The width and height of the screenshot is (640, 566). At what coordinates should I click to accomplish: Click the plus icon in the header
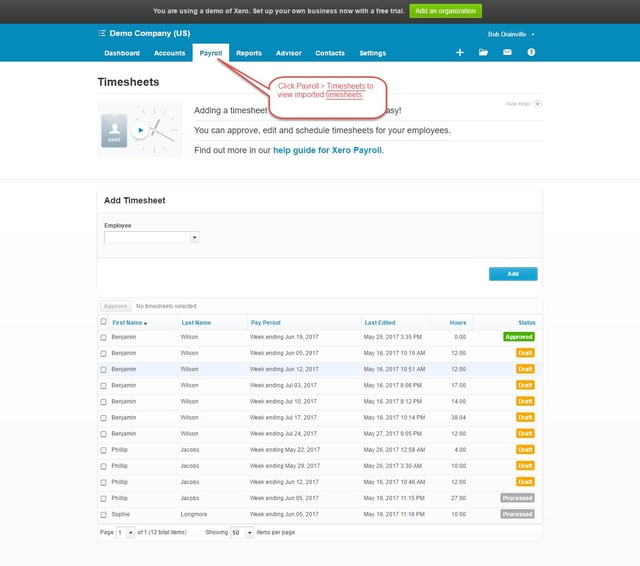pos(460,52)
